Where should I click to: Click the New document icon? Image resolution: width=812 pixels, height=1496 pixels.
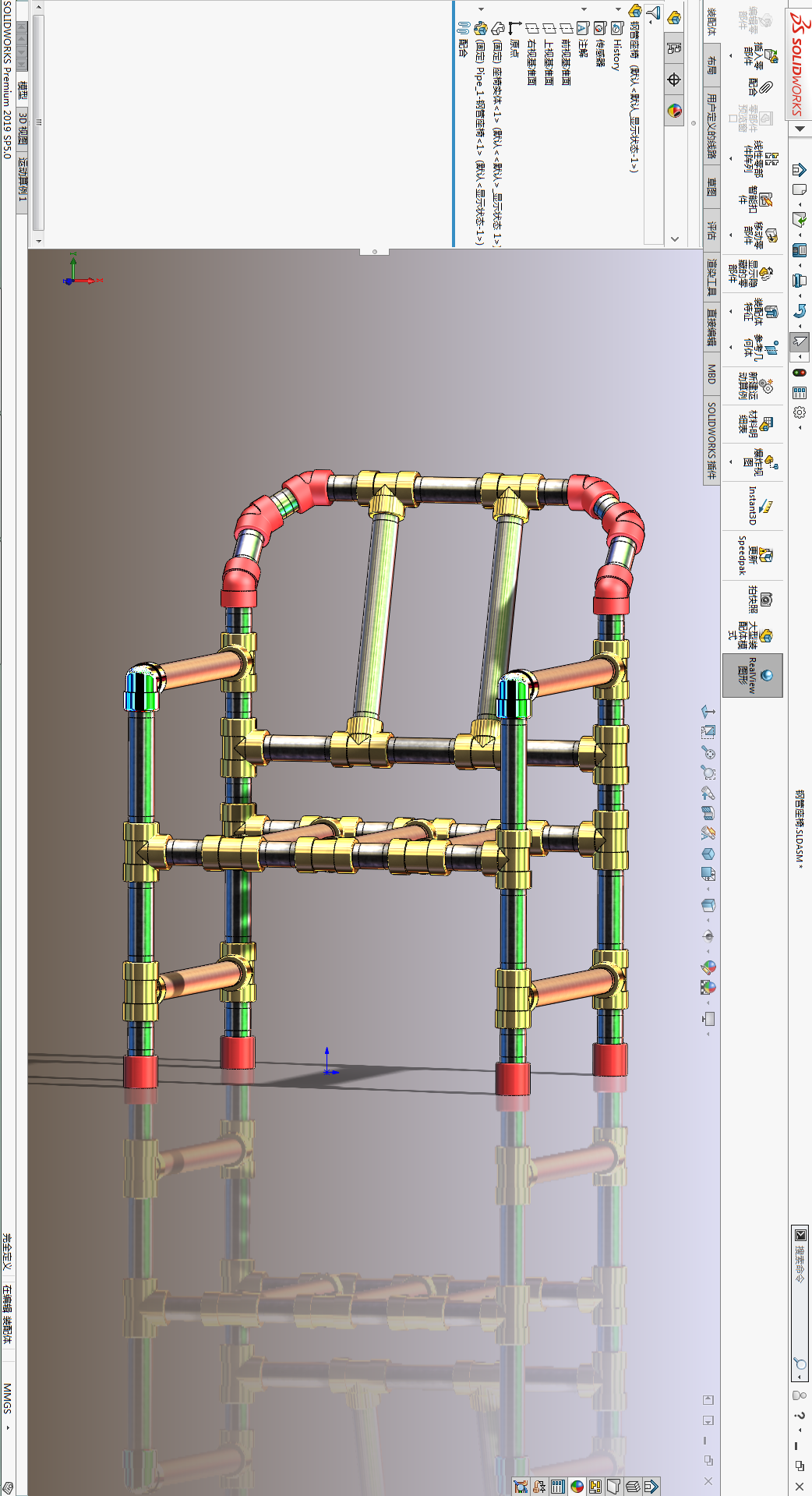pos(798,189)
